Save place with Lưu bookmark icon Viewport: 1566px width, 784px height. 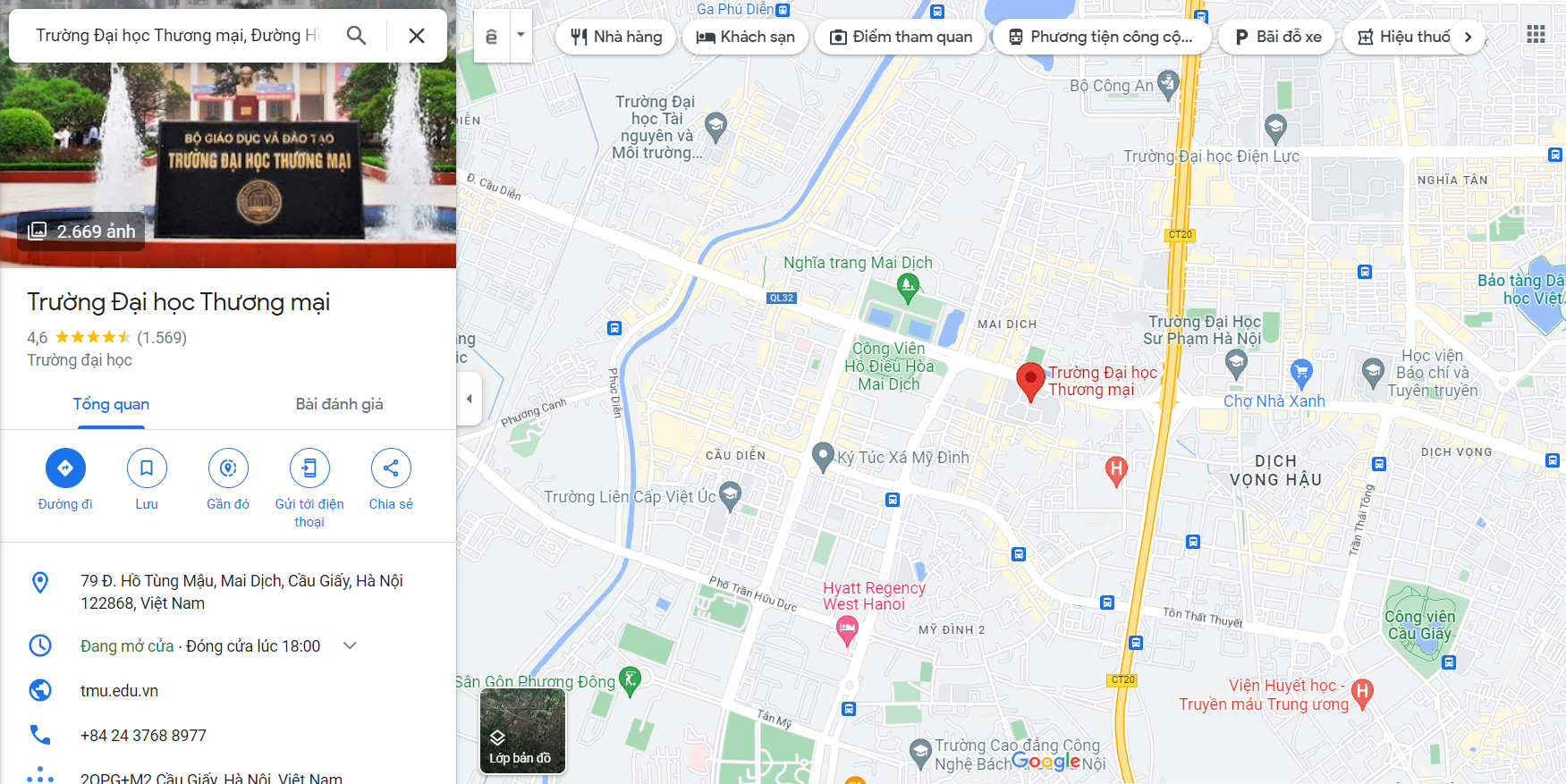147,468
